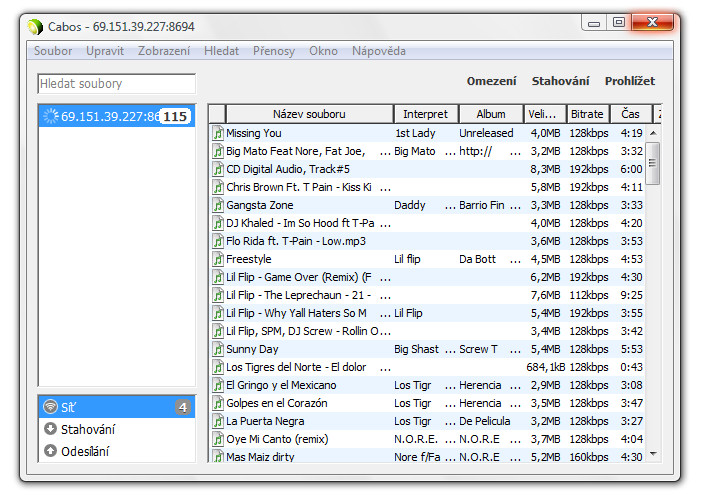703x497 pixels.
Task: Open the Hledat menu
Action: [221, 51]
